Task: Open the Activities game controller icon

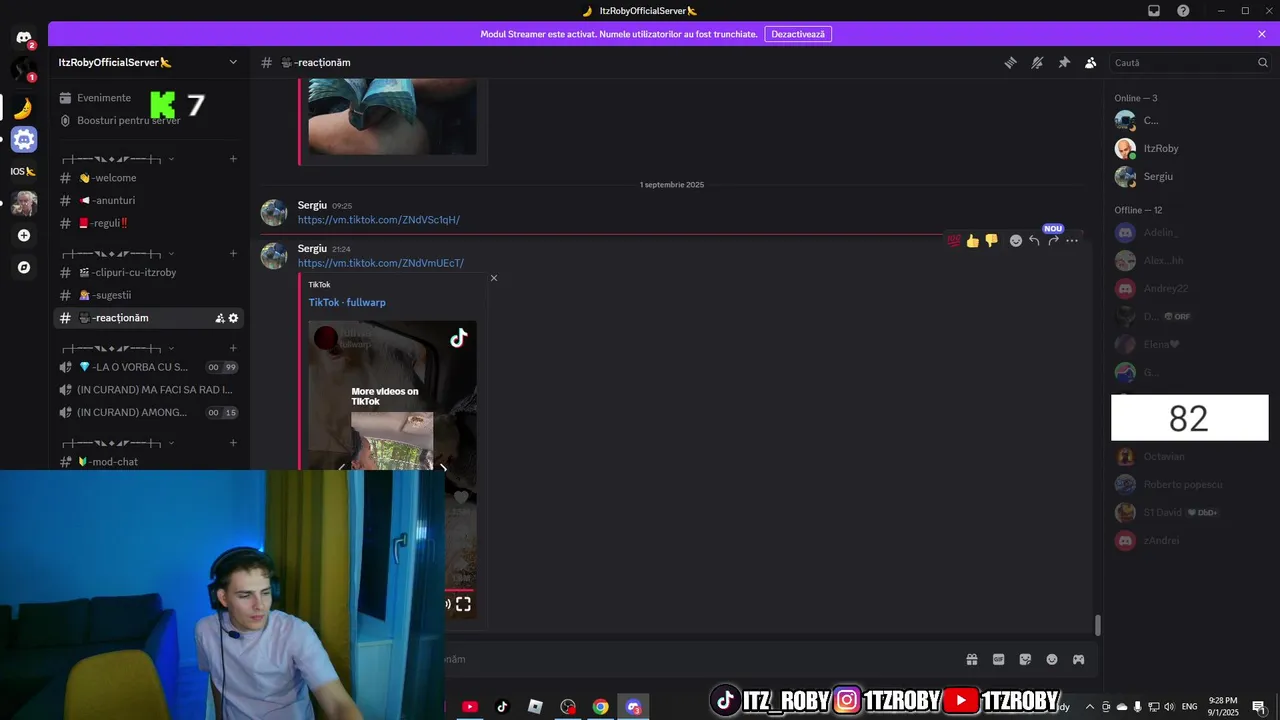Action: click(1079, 659)
